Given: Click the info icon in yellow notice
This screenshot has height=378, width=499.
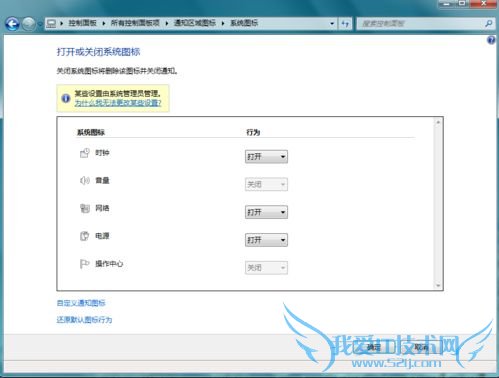Looking at the screenshot, I should click(x=66, y=98).
